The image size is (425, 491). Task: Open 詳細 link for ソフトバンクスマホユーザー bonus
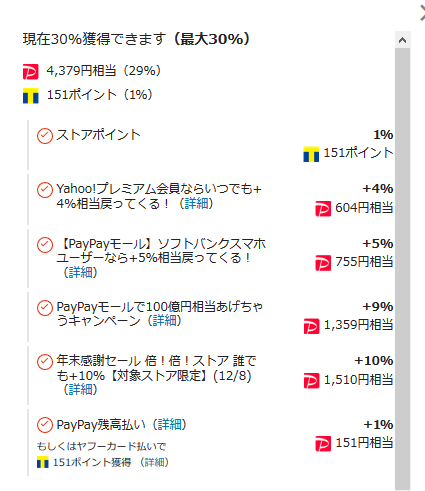[x=80, y=272]
